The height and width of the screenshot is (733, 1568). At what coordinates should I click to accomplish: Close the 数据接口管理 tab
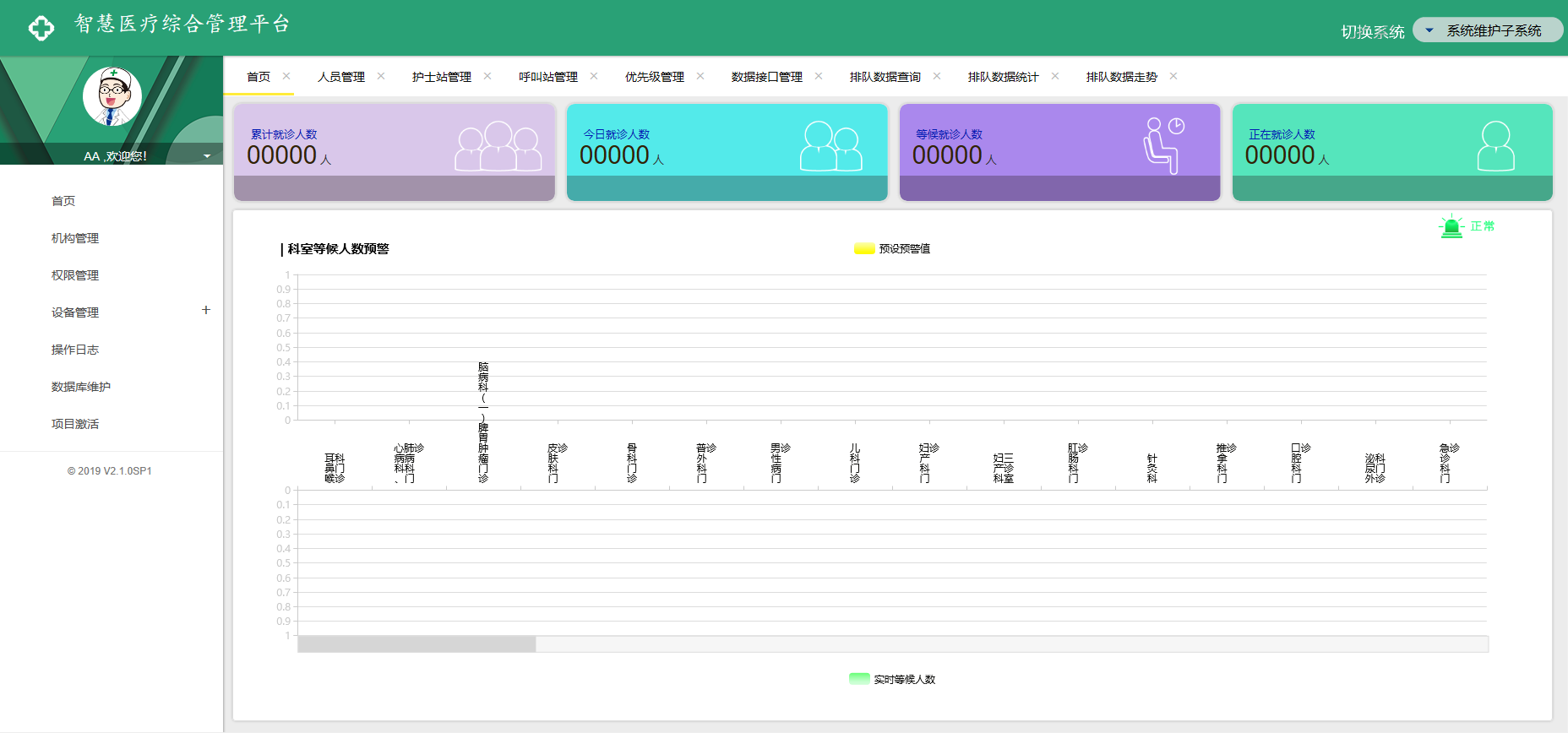tap(819, 76)
